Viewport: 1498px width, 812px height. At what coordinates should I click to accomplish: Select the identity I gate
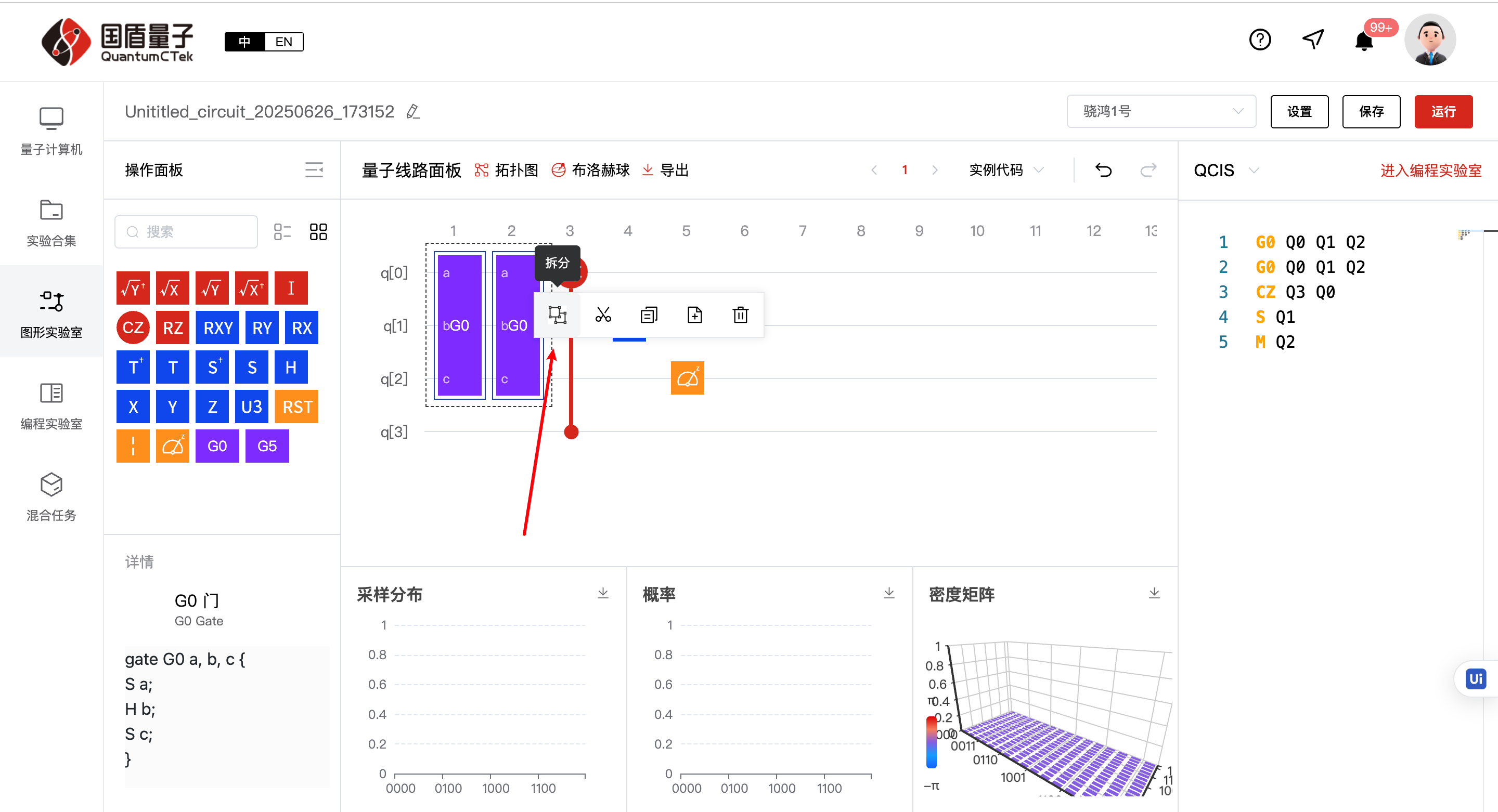click(x=291, y=287)
